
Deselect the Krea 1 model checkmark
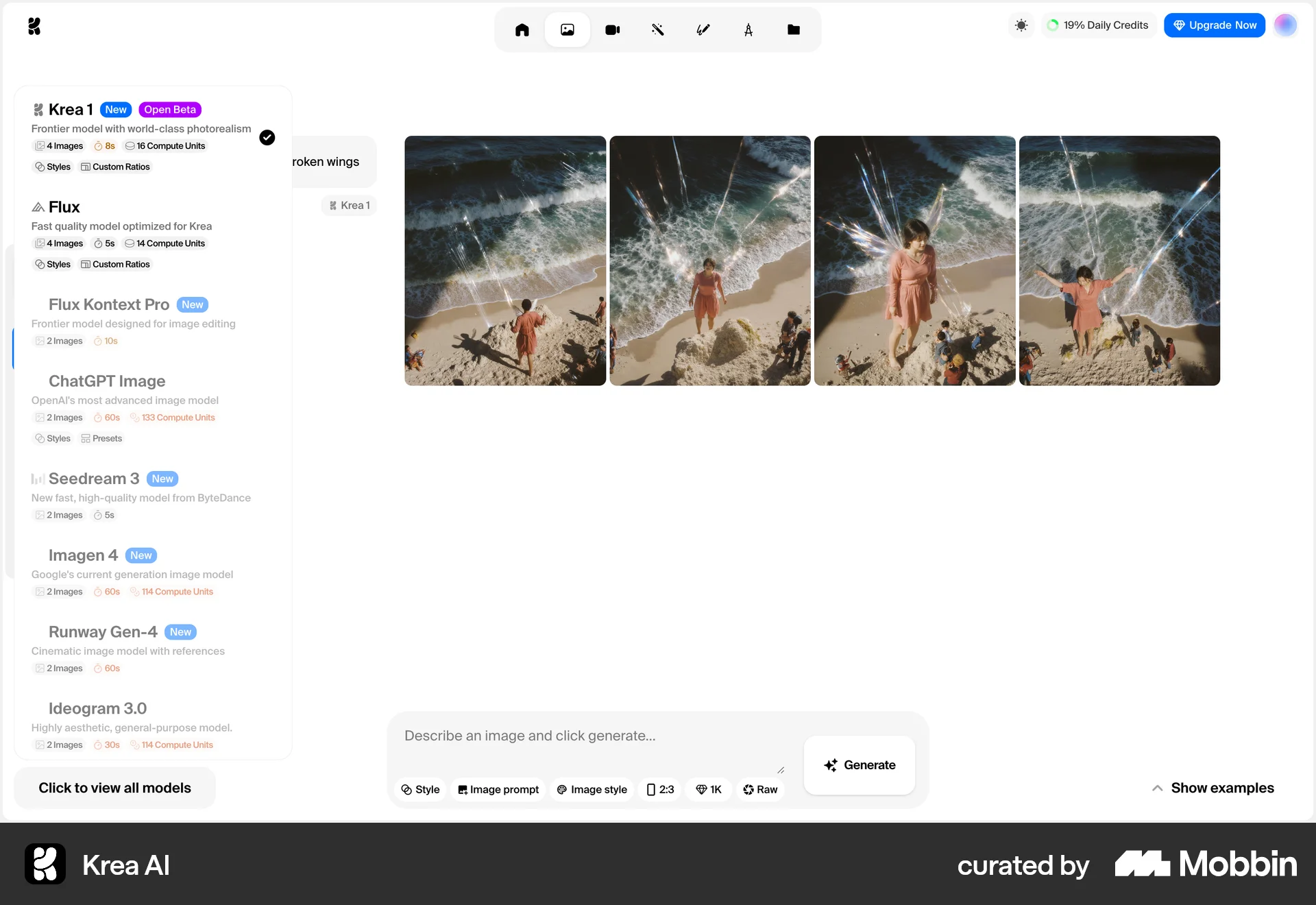267,138
